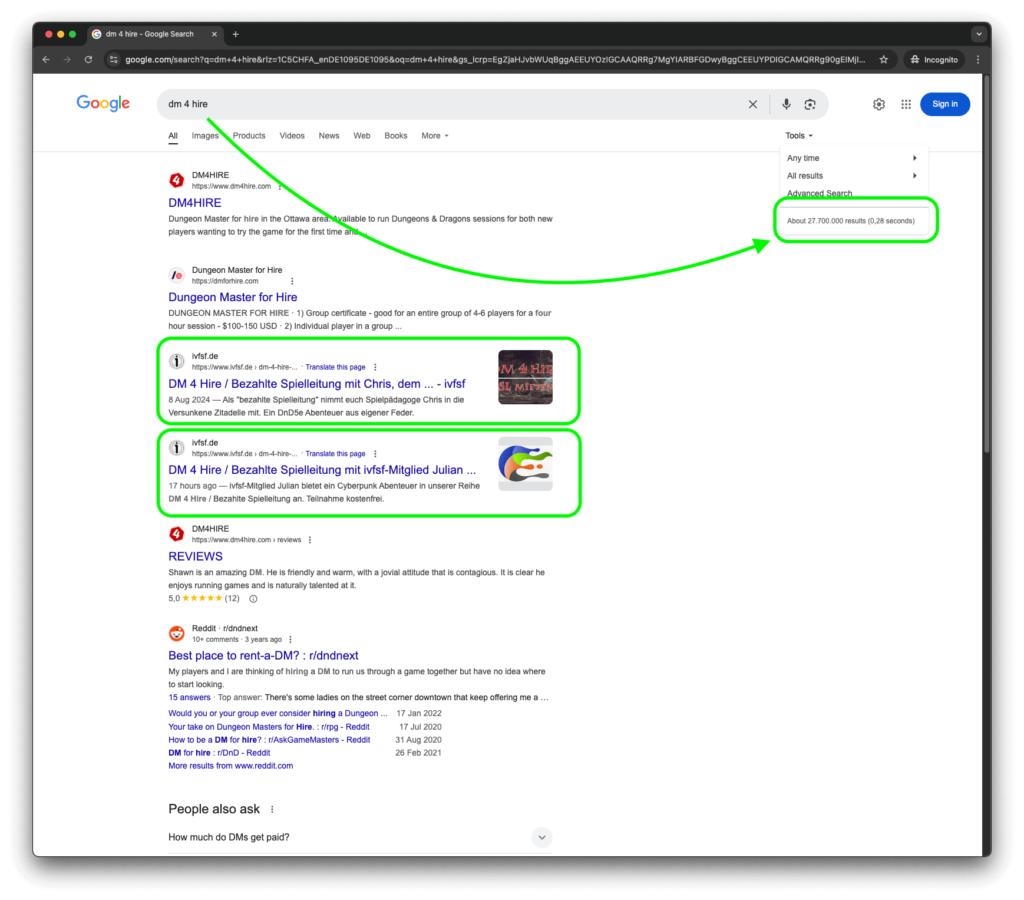This screenshot has width=1024, height=900.
Task: Open the 'Dungeon Master for Hire' result
Action: coord(232,297)
